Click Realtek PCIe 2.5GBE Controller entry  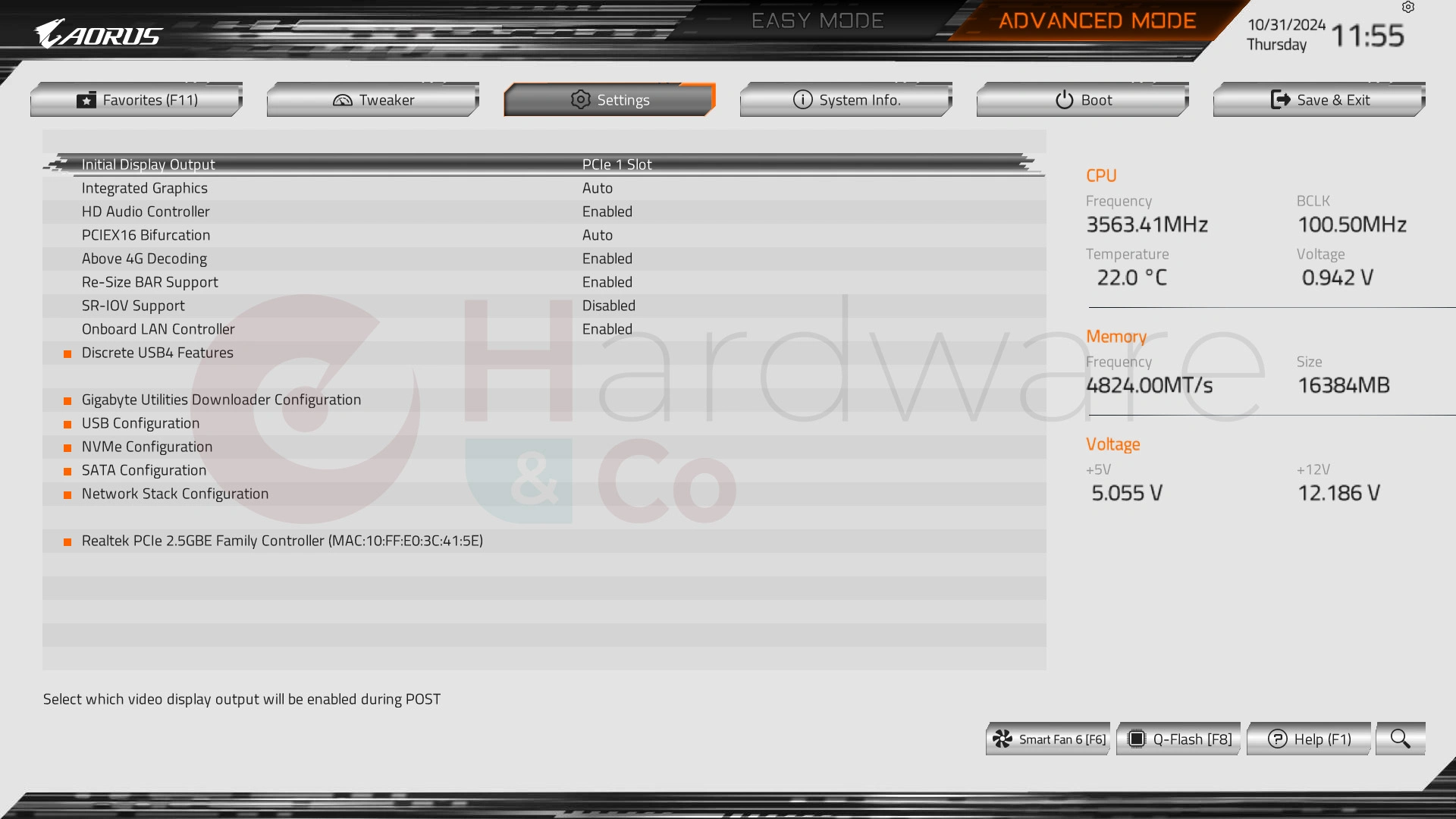tap(282, 540)
